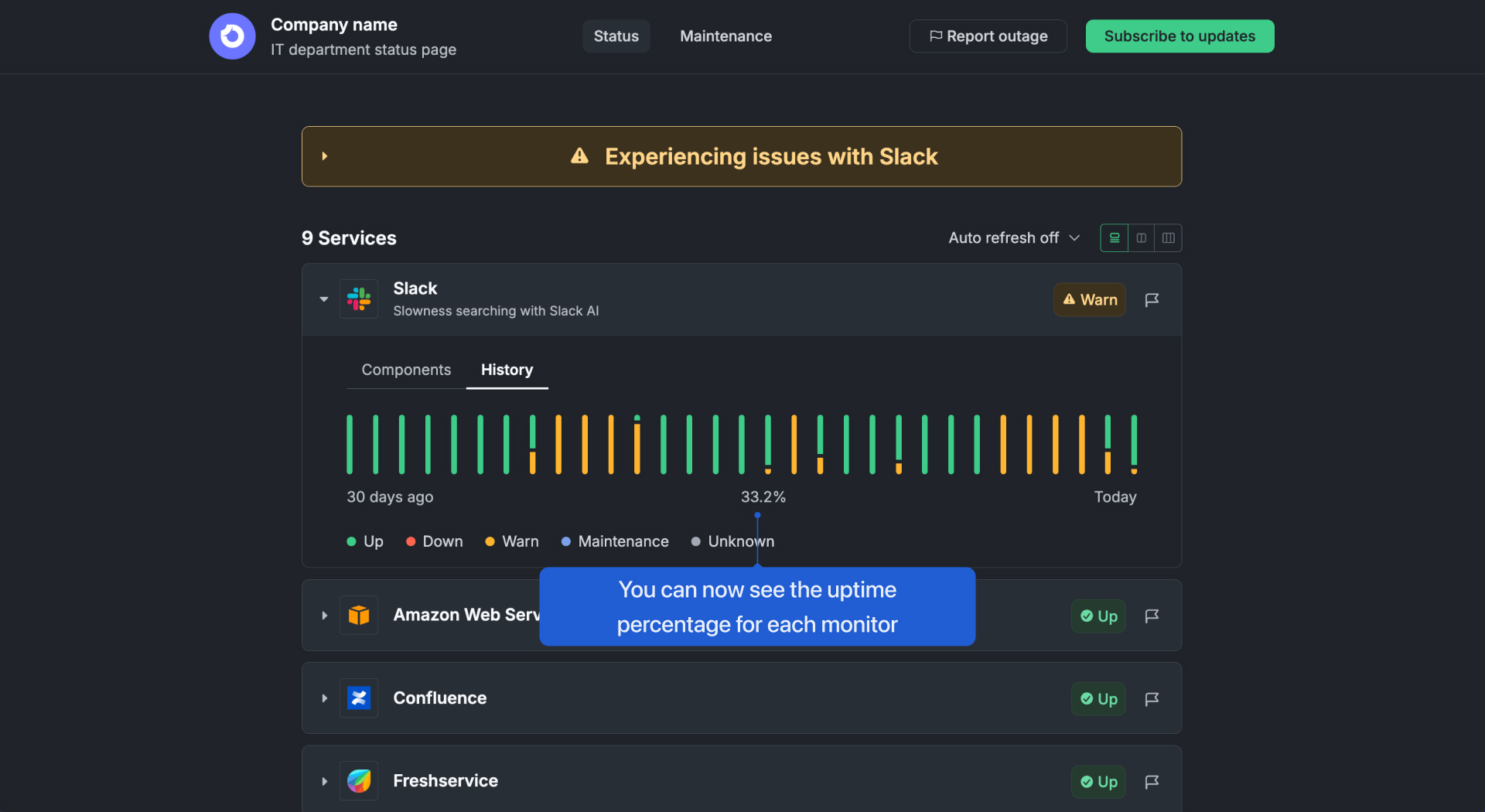
Task: Select the single-column list layout icon
Action: 1114,237
